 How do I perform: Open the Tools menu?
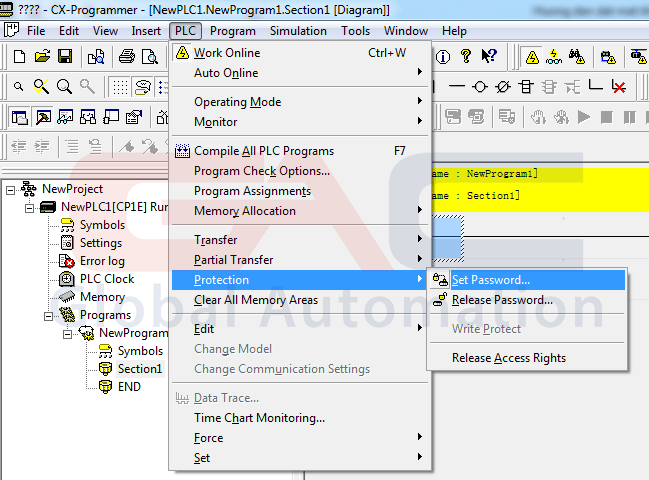pyautogui.click(x=355, y=31)
